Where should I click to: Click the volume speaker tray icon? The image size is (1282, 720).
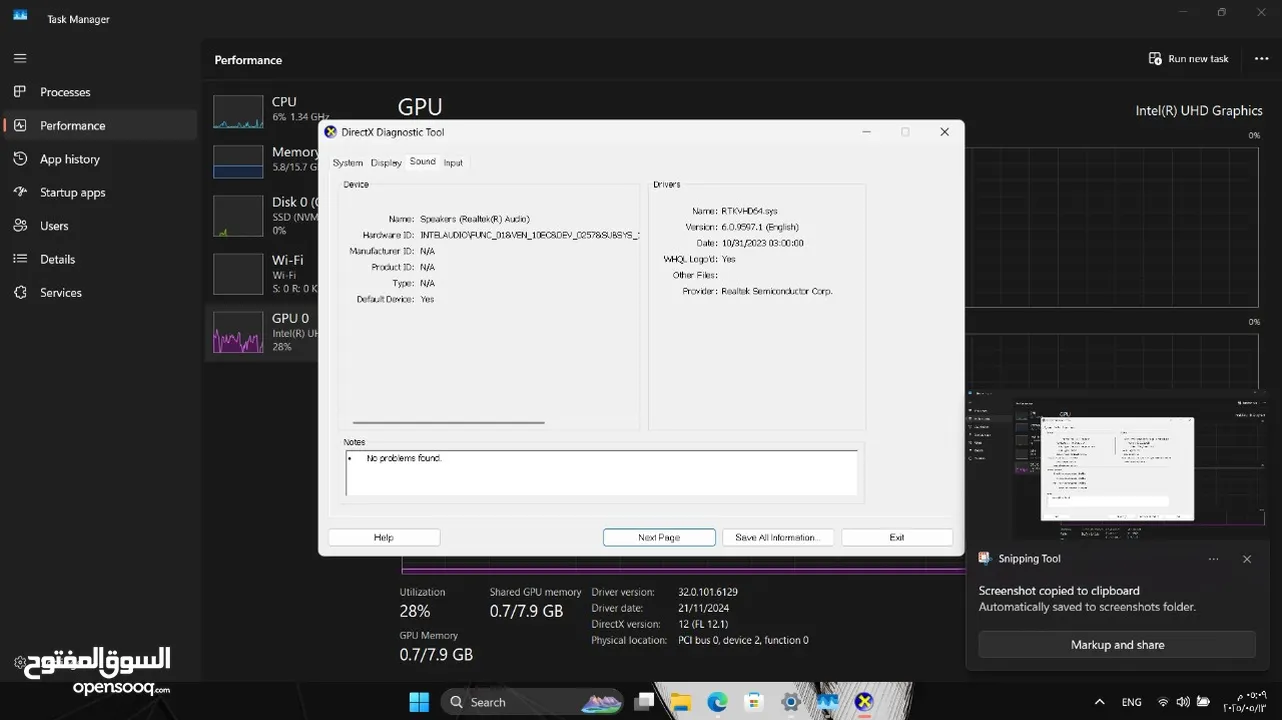(1183, 702)
